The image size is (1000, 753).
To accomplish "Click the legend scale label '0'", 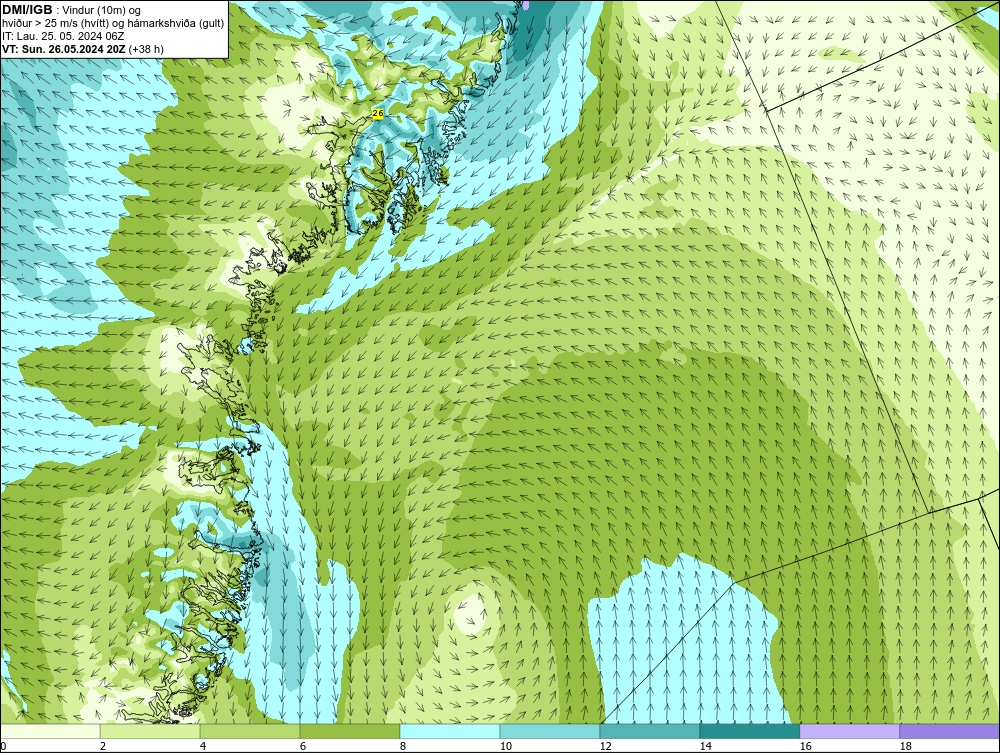I will 3,746.
